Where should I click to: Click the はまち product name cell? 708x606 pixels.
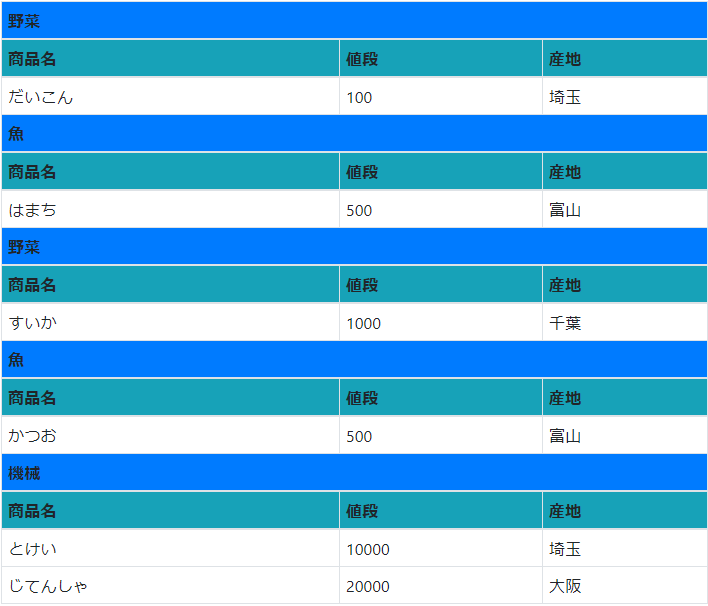click(x=170, y=210)
